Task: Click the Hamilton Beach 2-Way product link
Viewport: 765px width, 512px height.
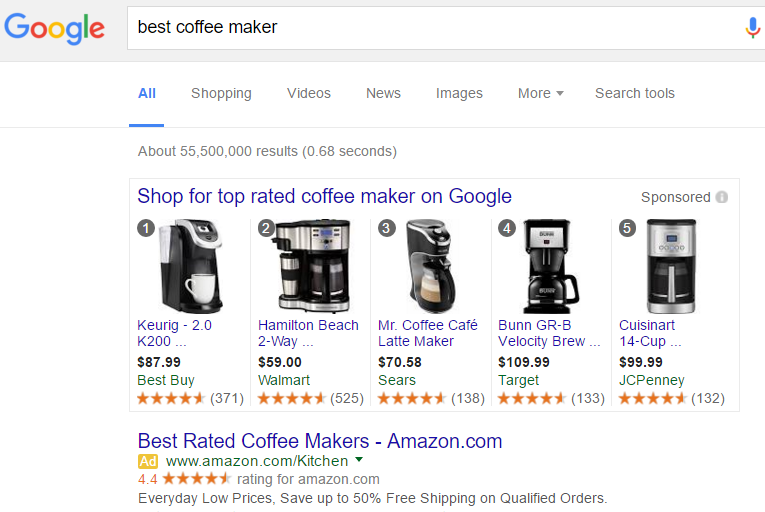Action: click(x=308, y=333)
